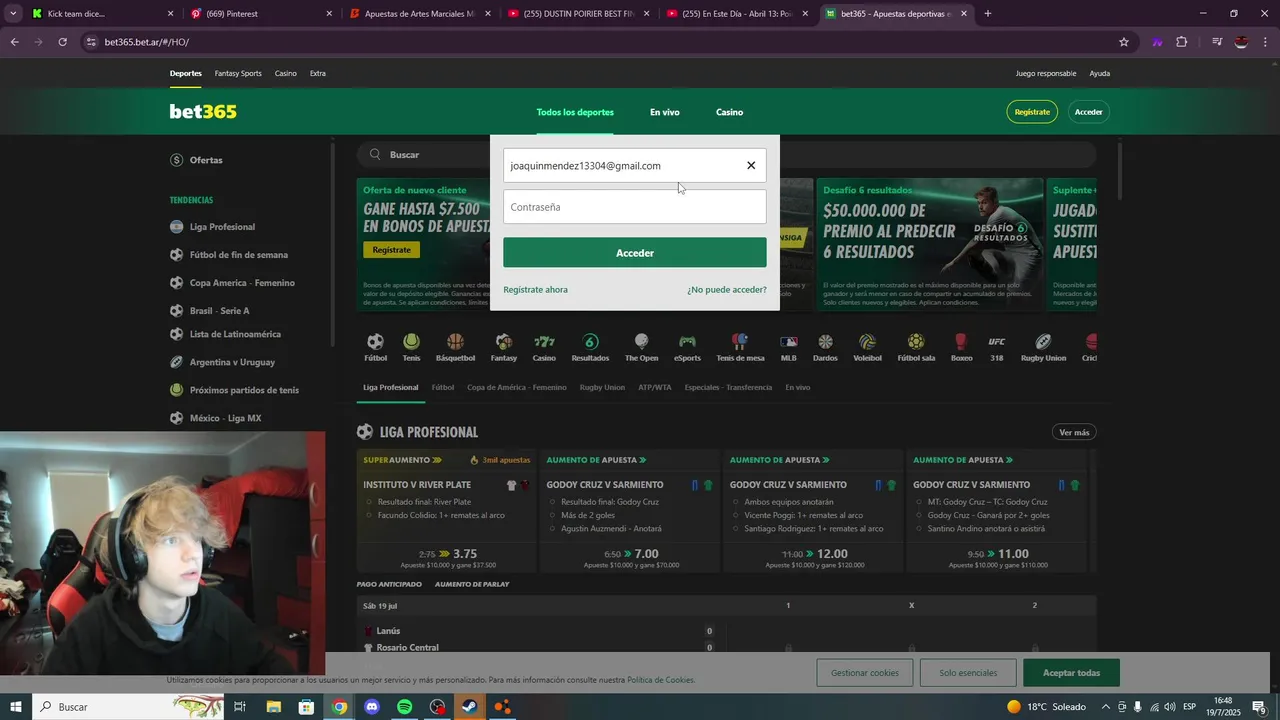Switch to the Pinterest browser tab
1280x720 pixels.
pos(261,14)
